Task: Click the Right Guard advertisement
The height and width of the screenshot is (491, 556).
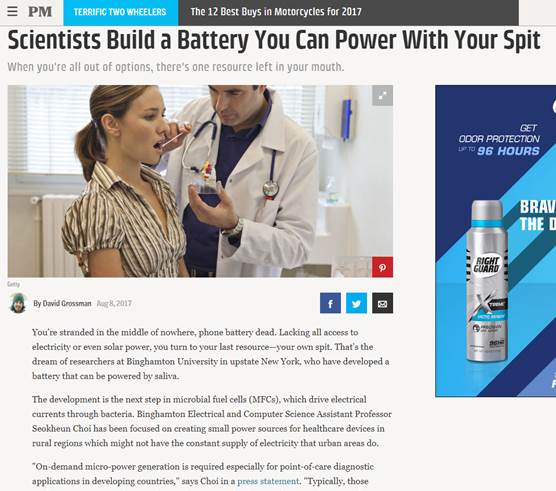Action: click(x=495, y=241)
